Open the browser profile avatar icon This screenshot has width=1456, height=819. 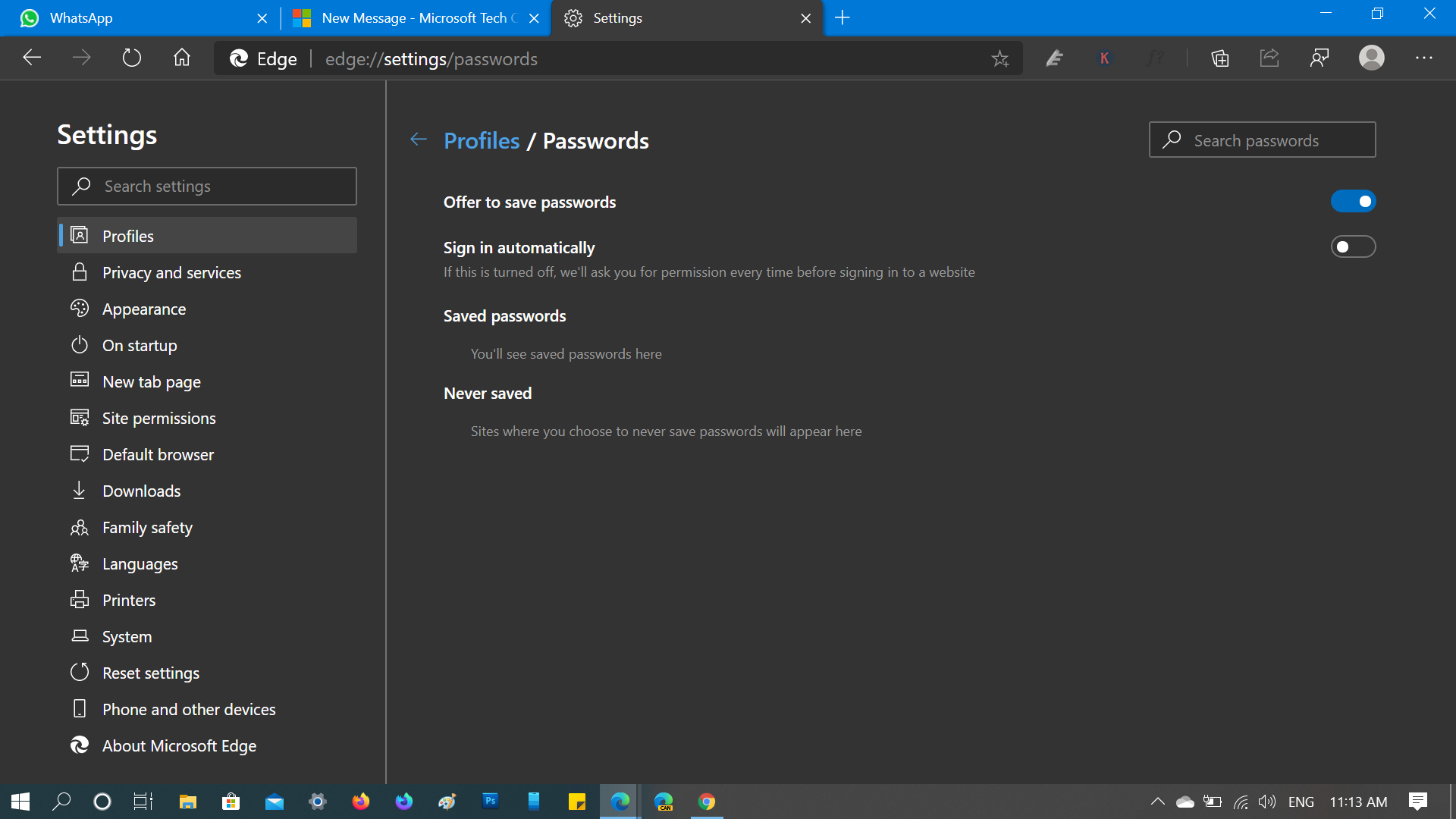(x=1372, y=58)
